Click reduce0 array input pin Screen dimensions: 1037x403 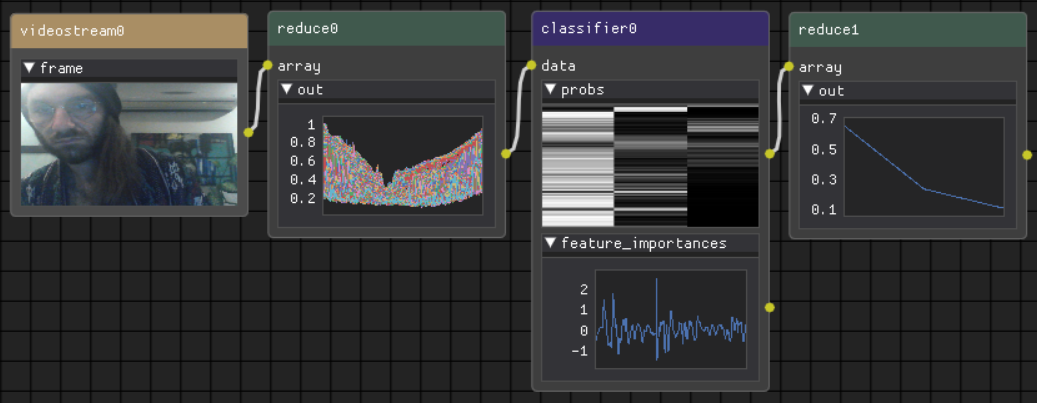[x=267, y=66]
